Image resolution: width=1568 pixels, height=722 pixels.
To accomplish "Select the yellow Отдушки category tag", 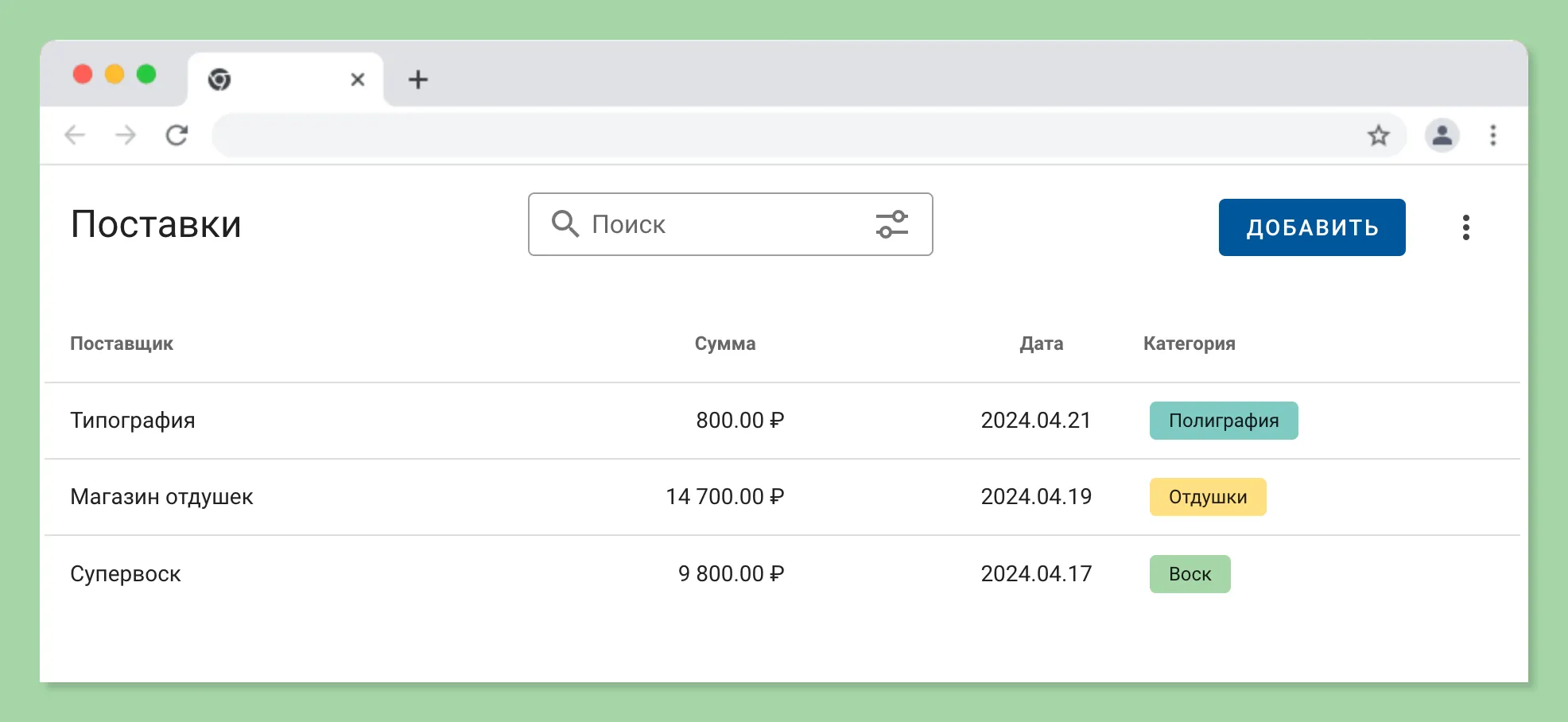I will (x=1208, y=497).
